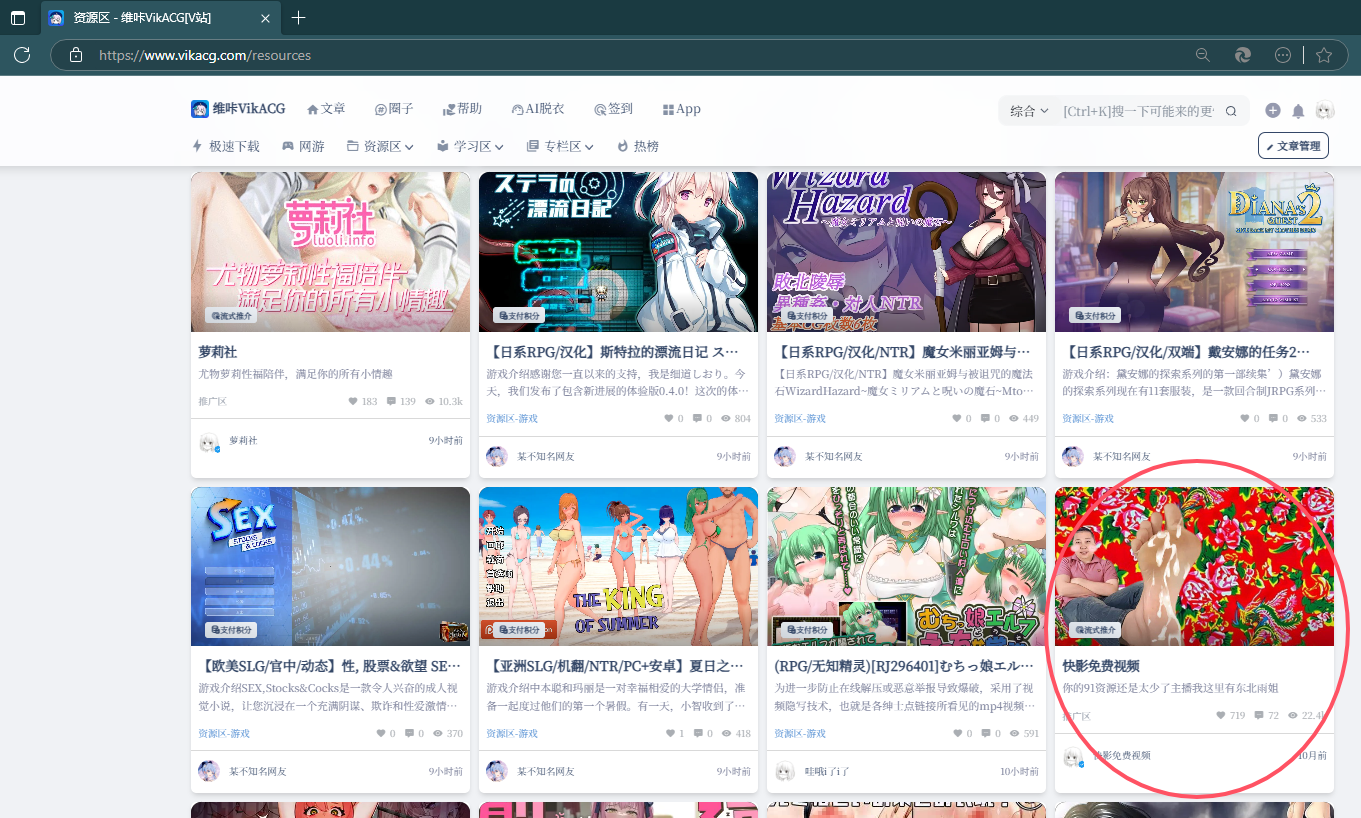Click the 文章管理 button
Viewport: 1361px width, 818px height.
[1293, 146]
